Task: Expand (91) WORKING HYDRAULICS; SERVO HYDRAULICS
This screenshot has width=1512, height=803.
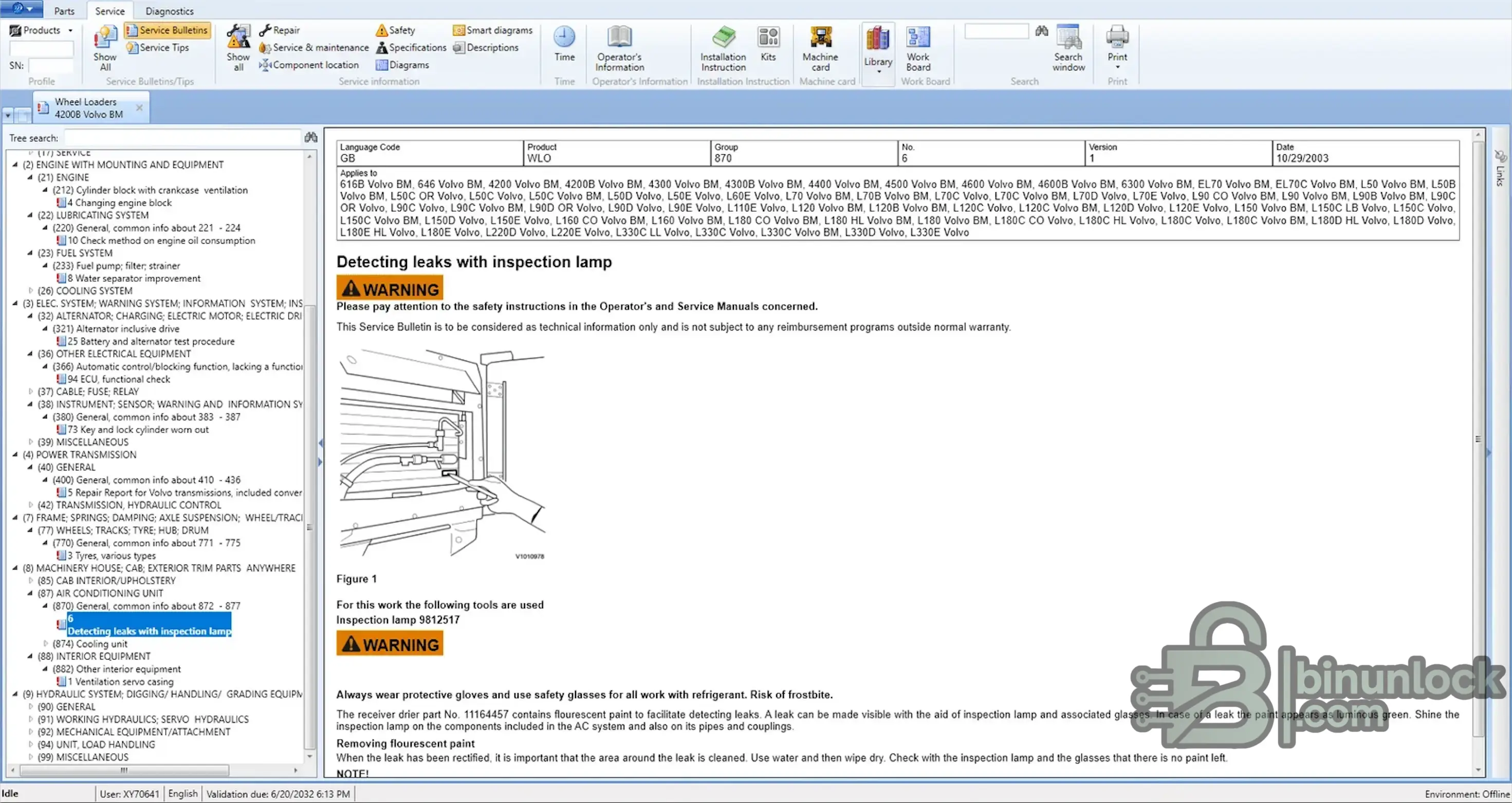Action: pyautogui.click(x=30, y=719)
